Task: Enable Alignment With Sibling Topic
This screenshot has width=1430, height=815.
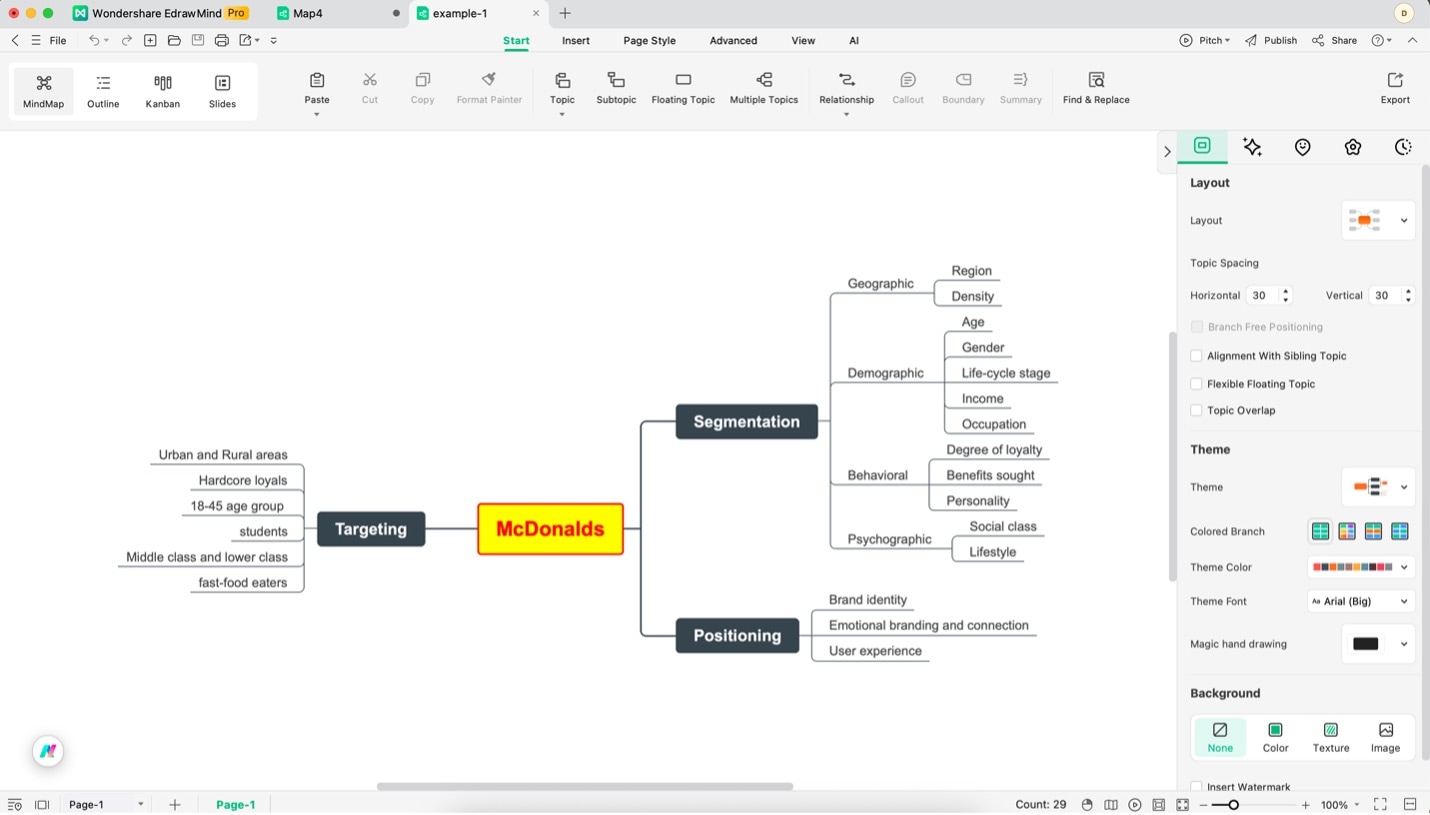Action: [x=1196, y=356]
